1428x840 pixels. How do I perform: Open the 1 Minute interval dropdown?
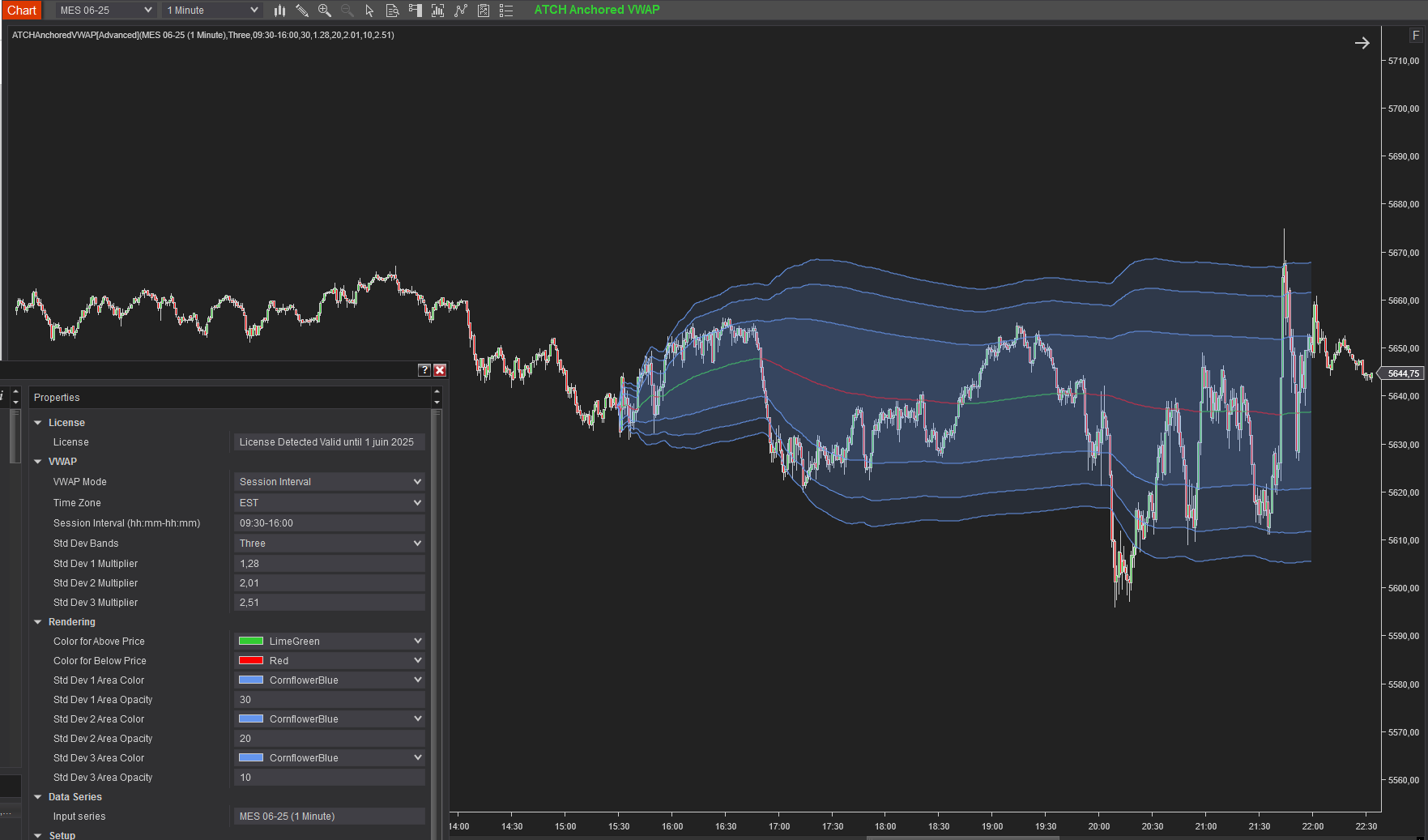click(x=212, y=11)
